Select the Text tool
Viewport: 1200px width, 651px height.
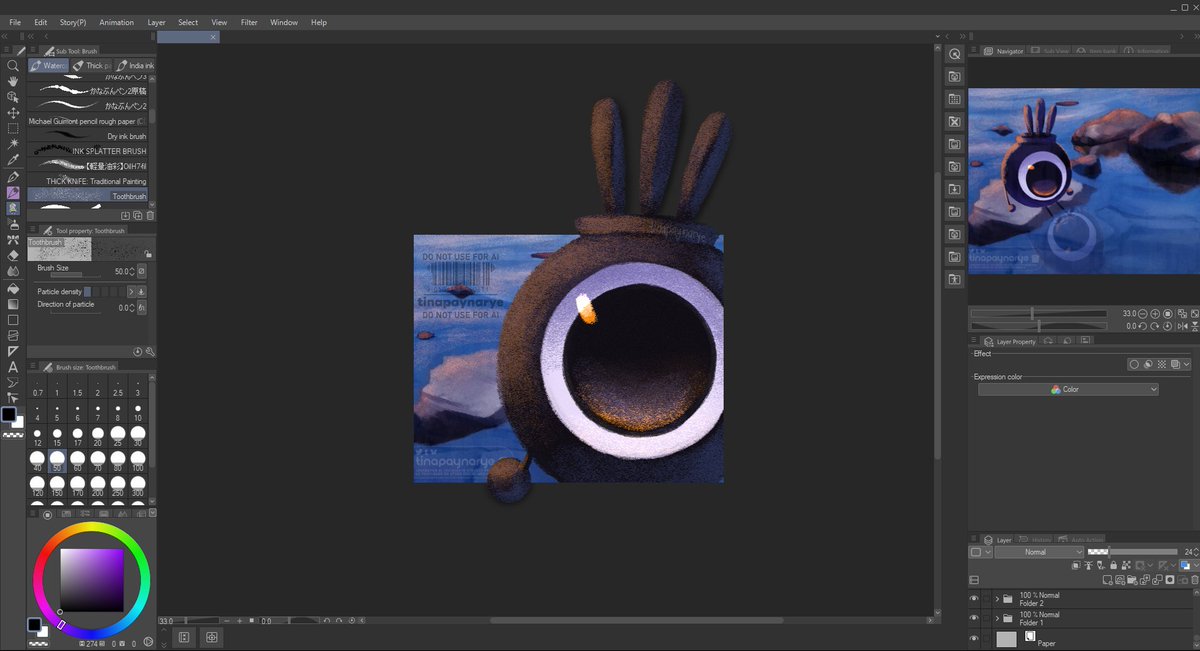click(x=13, y=367)
